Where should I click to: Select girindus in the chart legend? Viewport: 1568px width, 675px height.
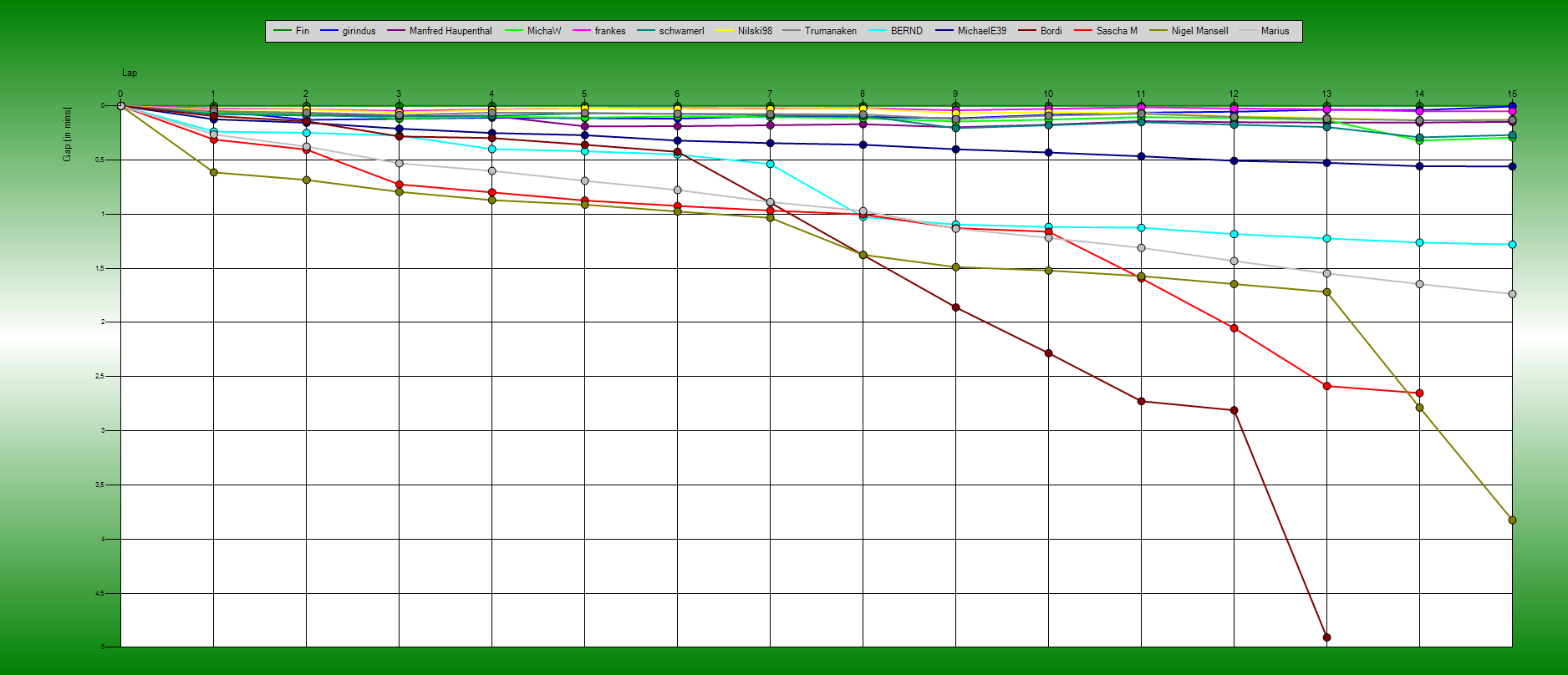click(348, 31)
